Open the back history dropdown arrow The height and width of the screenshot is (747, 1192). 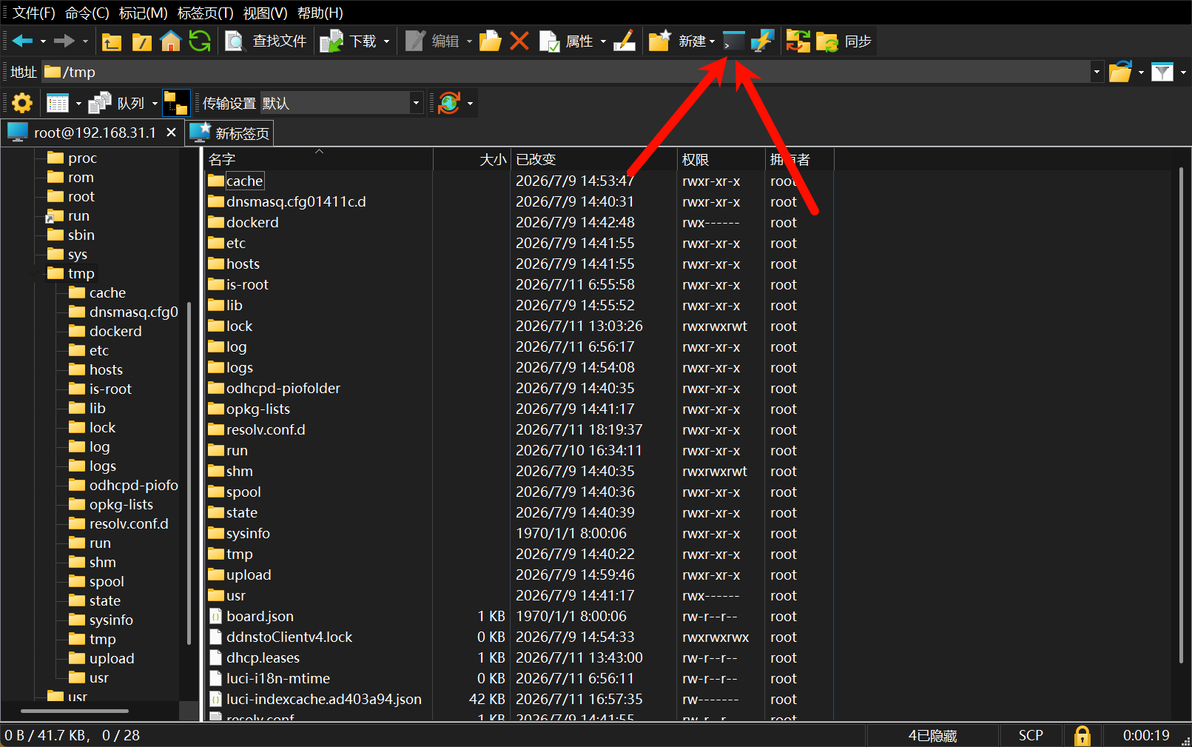[43, 41]
